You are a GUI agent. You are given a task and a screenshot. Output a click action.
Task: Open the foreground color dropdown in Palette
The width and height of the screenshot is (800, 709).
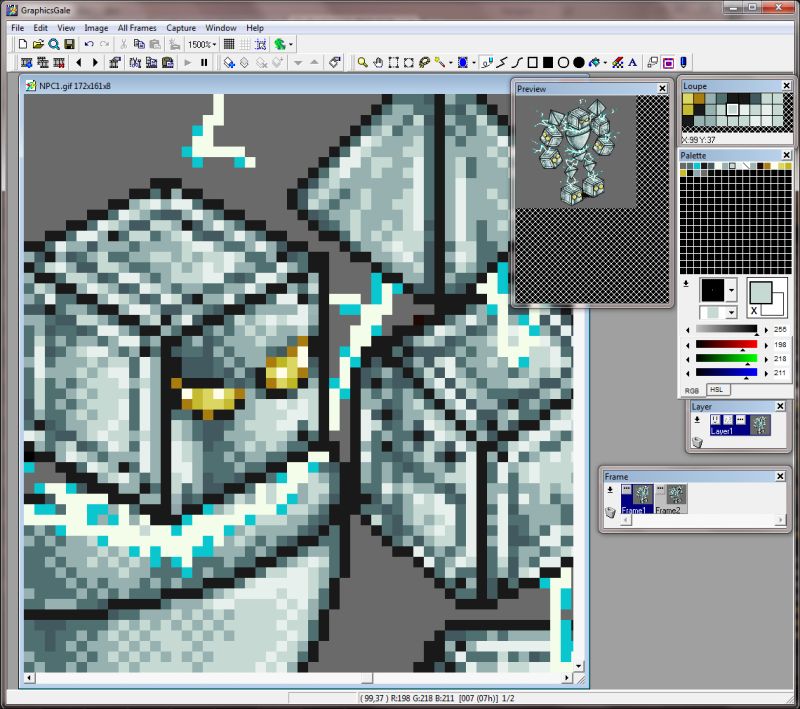[732, 290]
